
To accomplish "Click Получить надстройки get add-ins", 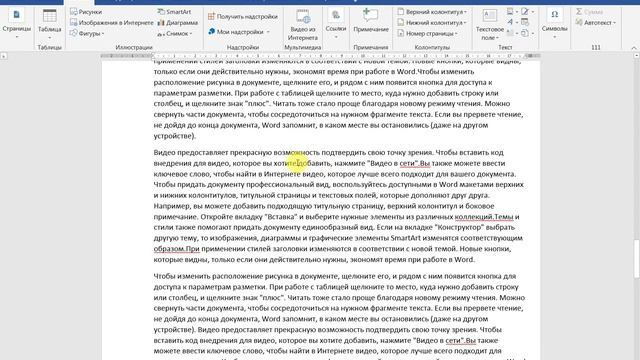I will pos(243,16).
